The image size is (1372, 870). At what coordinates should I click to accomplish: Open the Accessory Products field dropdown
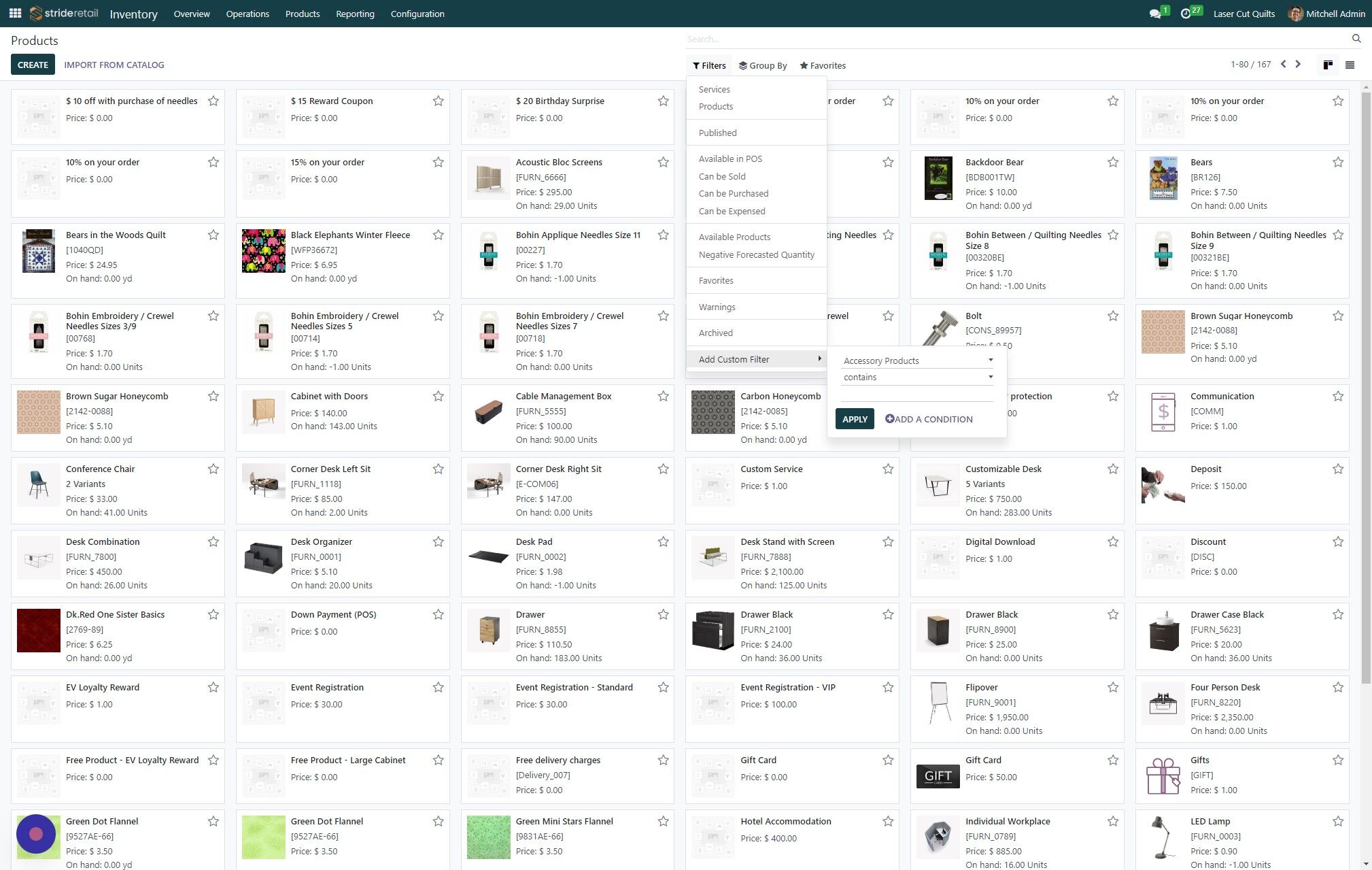(917, 361)
